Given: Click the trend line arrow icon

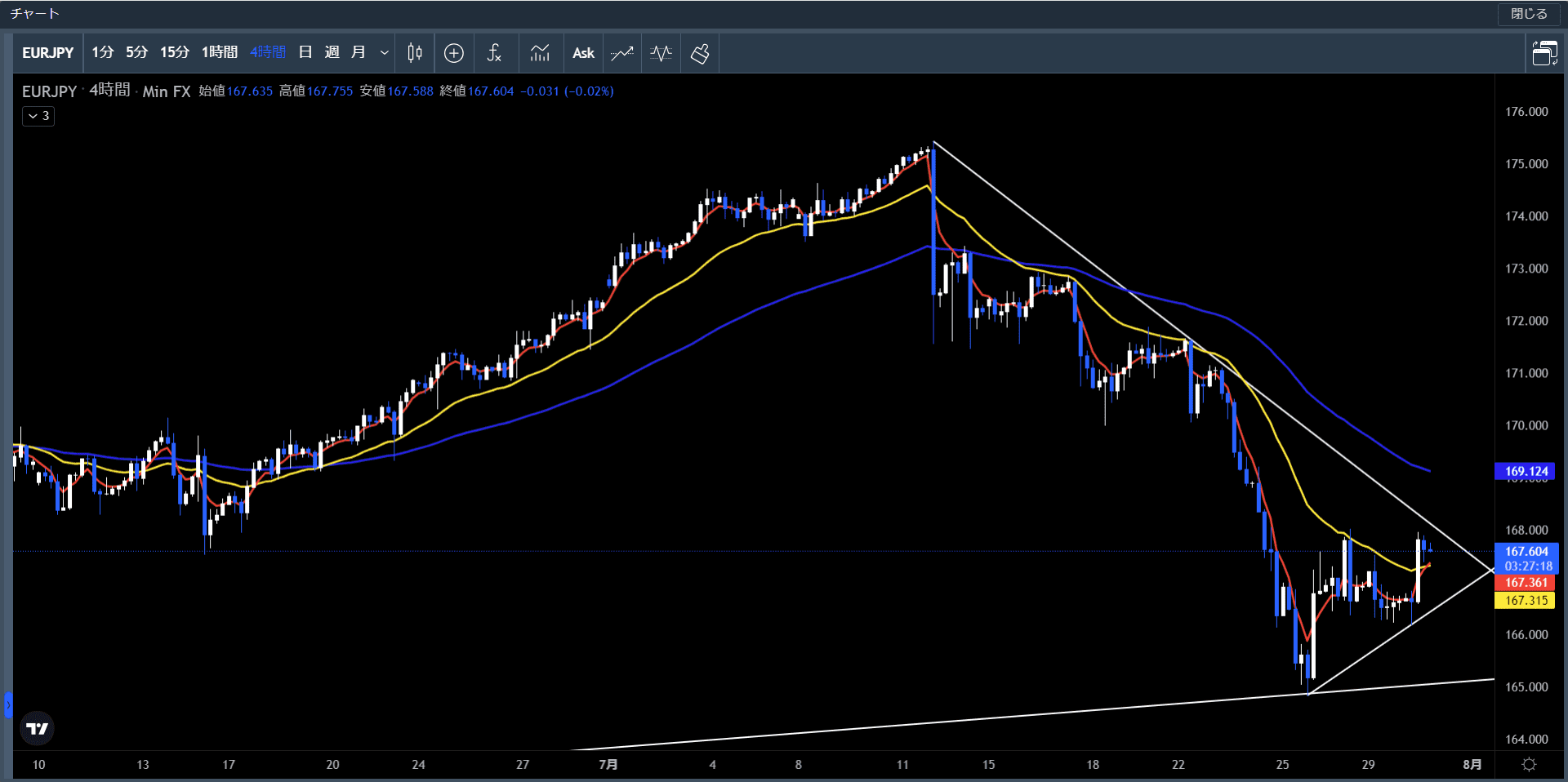Looking at the screenshot, I should [x=622, y=53].
